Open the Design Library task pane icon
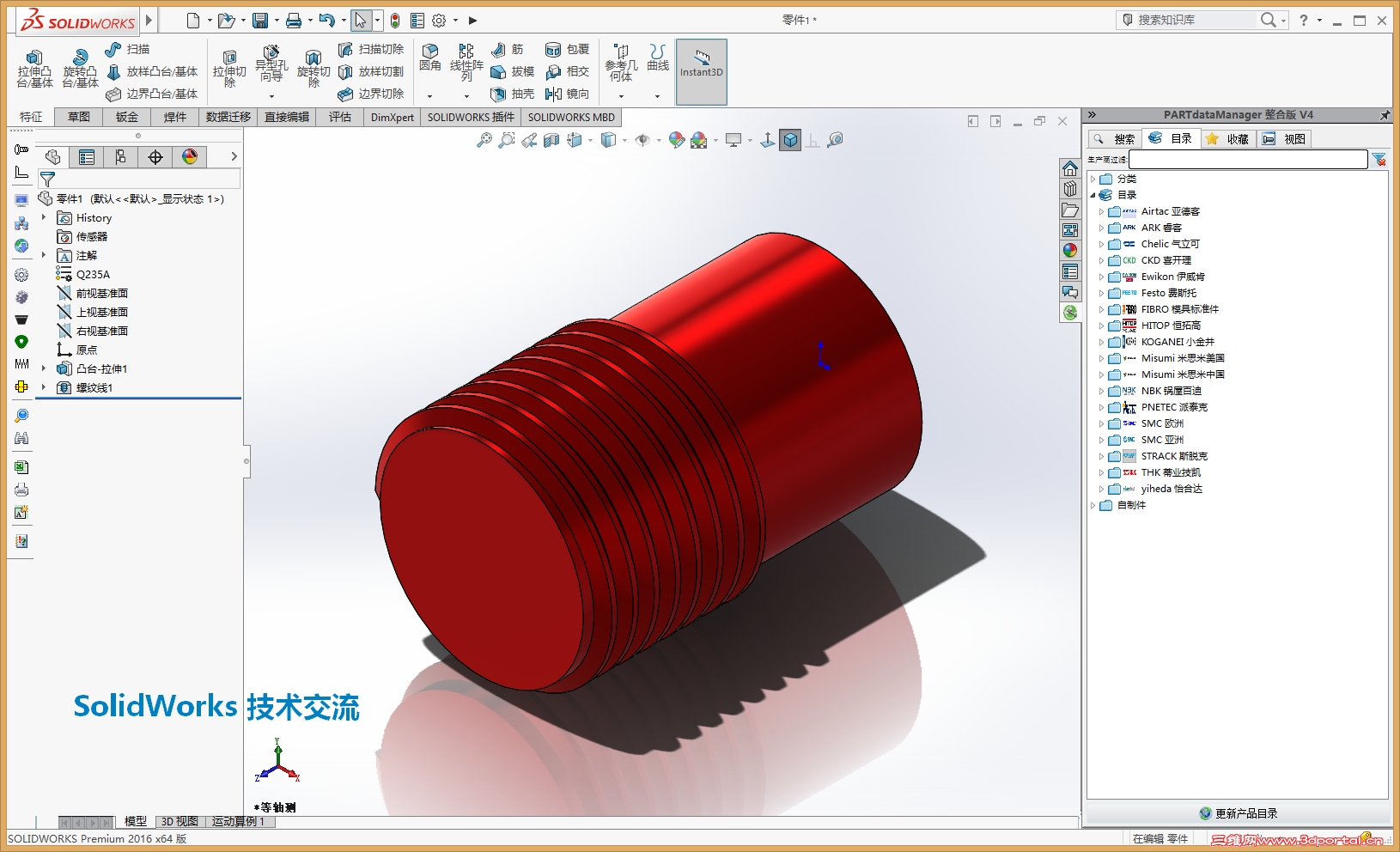Image resolution: width=1400 pixels, height=852 pixels. (1070, 189)
